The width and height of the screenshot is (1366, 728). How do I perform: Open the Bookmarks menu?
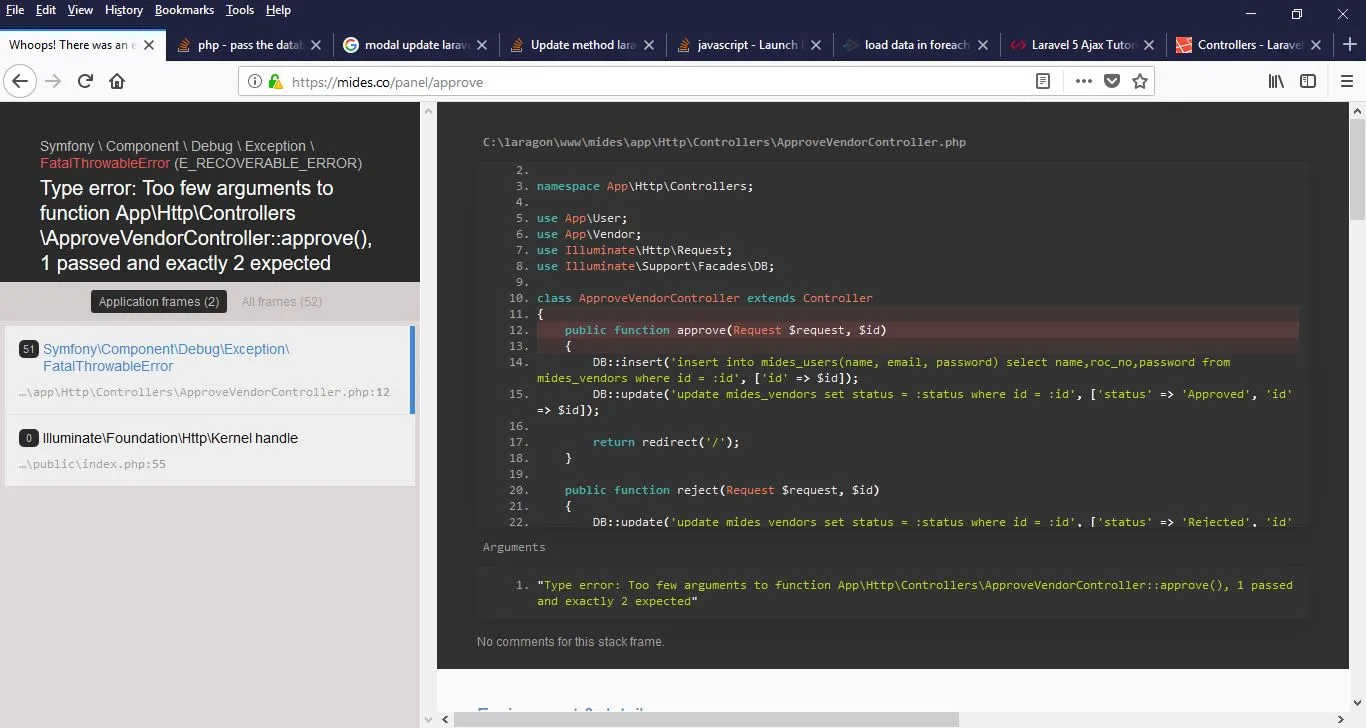(x=184, y=10)
